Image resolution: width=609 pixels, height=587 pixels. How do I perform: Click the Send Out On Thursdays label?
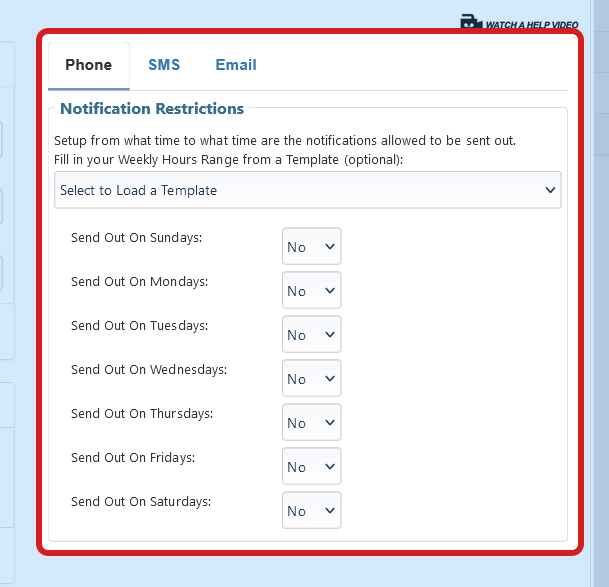(x=142, y=414)
